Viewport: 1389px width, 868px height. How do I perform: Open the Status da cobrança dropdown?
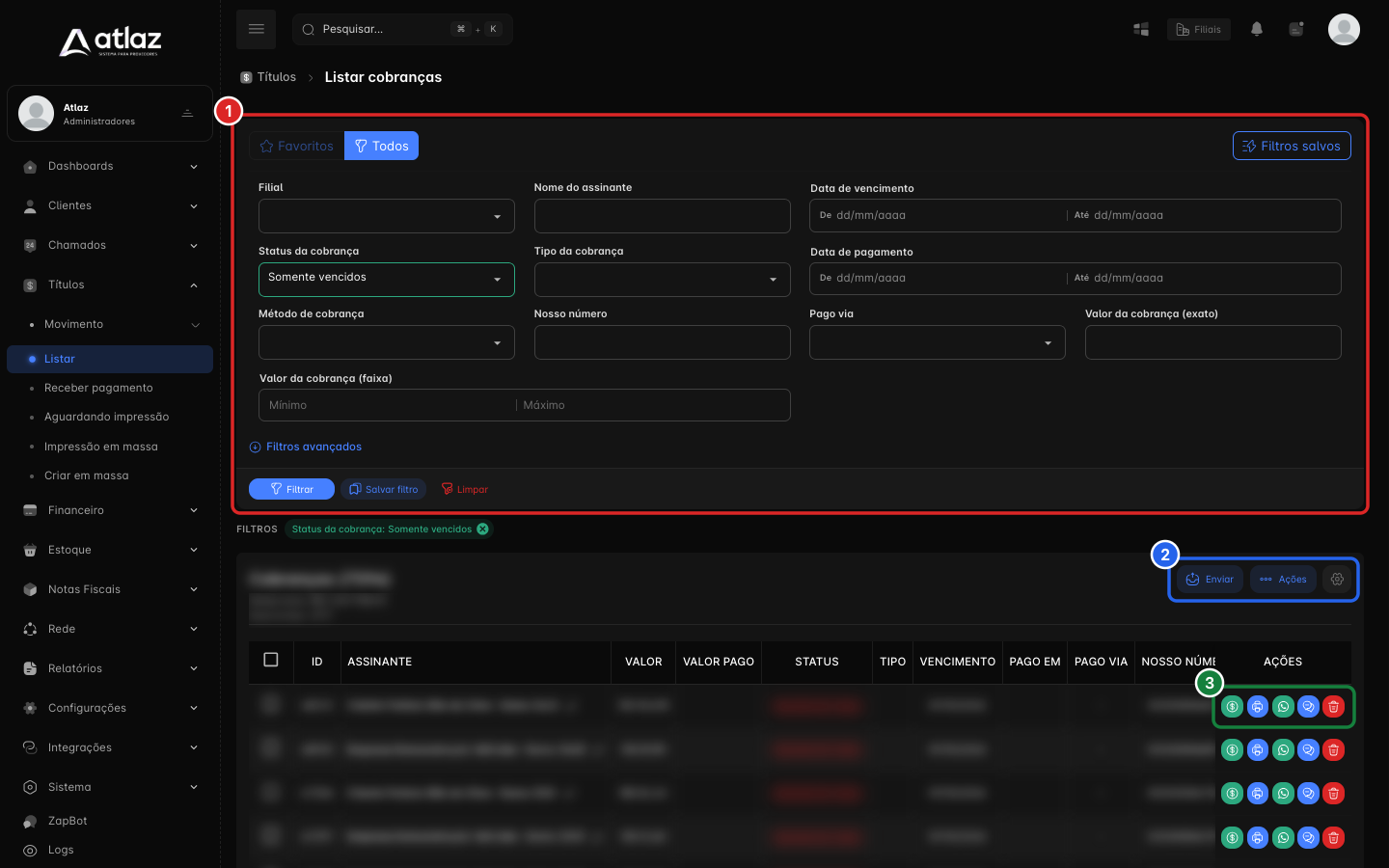(x=386, y=279)
